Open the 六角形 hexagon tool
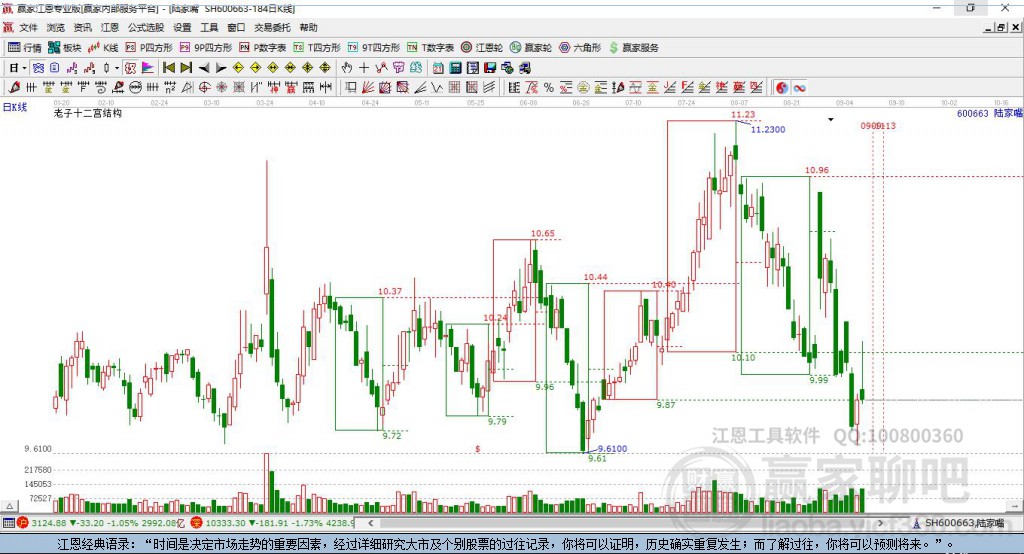 tap(580, 48)
